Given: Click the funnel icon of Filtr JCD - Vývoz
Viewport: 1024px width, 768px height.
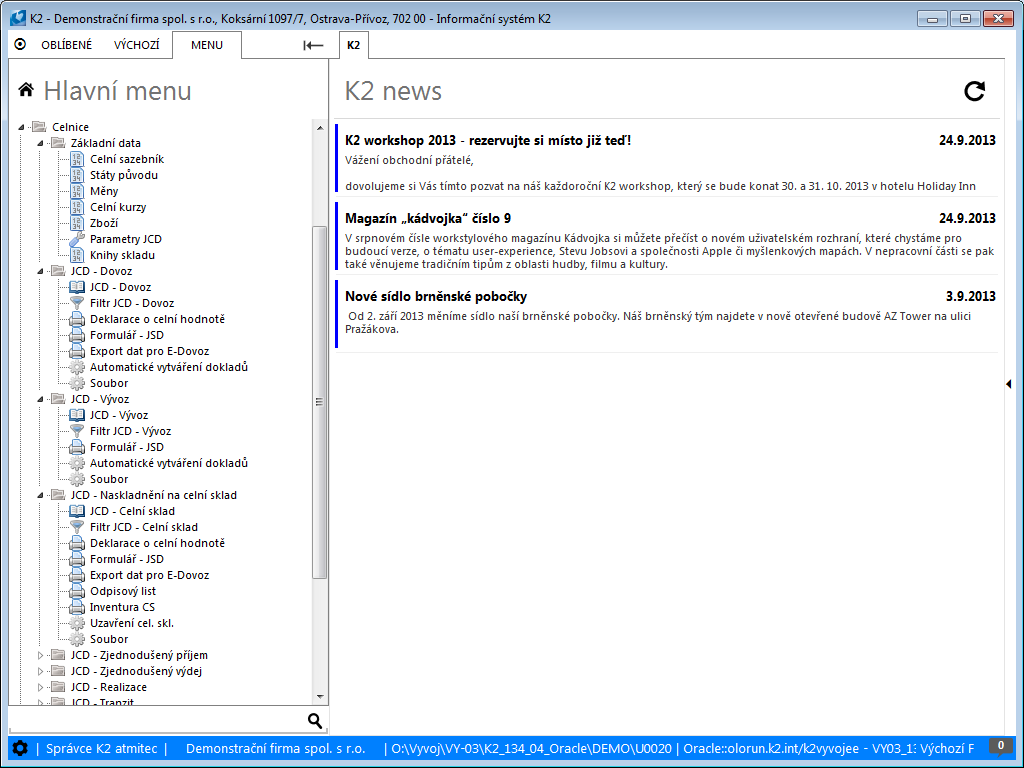Looking at the screenshot, I should tap(77, 431).
